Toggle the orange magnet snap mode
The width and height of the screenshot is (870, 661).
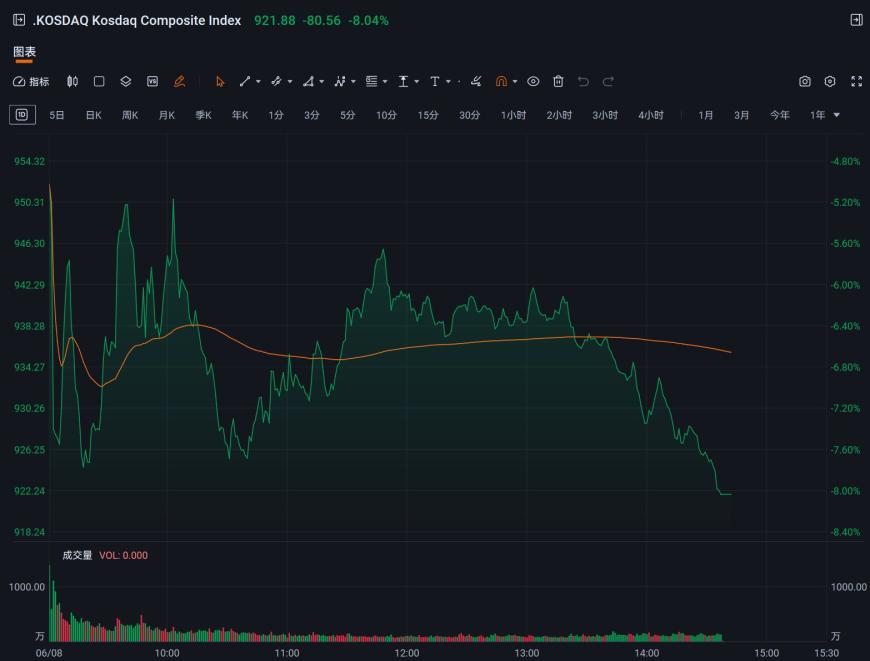[x=501, y=82]
